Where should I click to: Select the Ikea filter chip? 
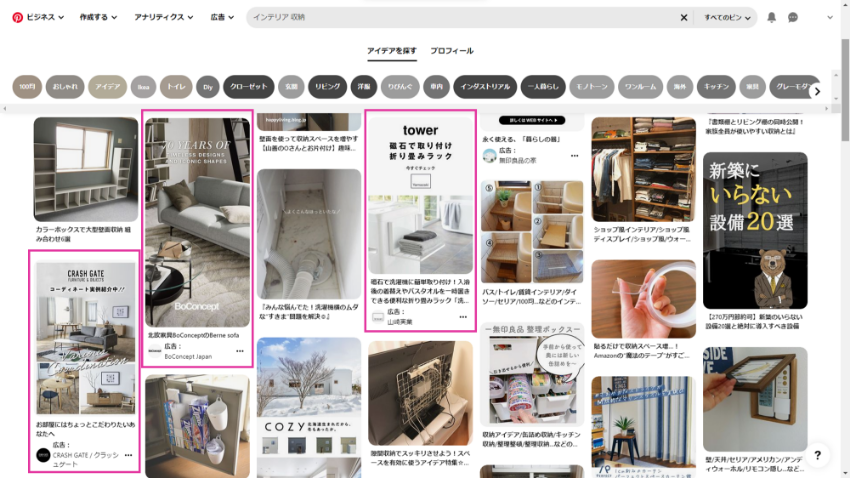[143, 87]
